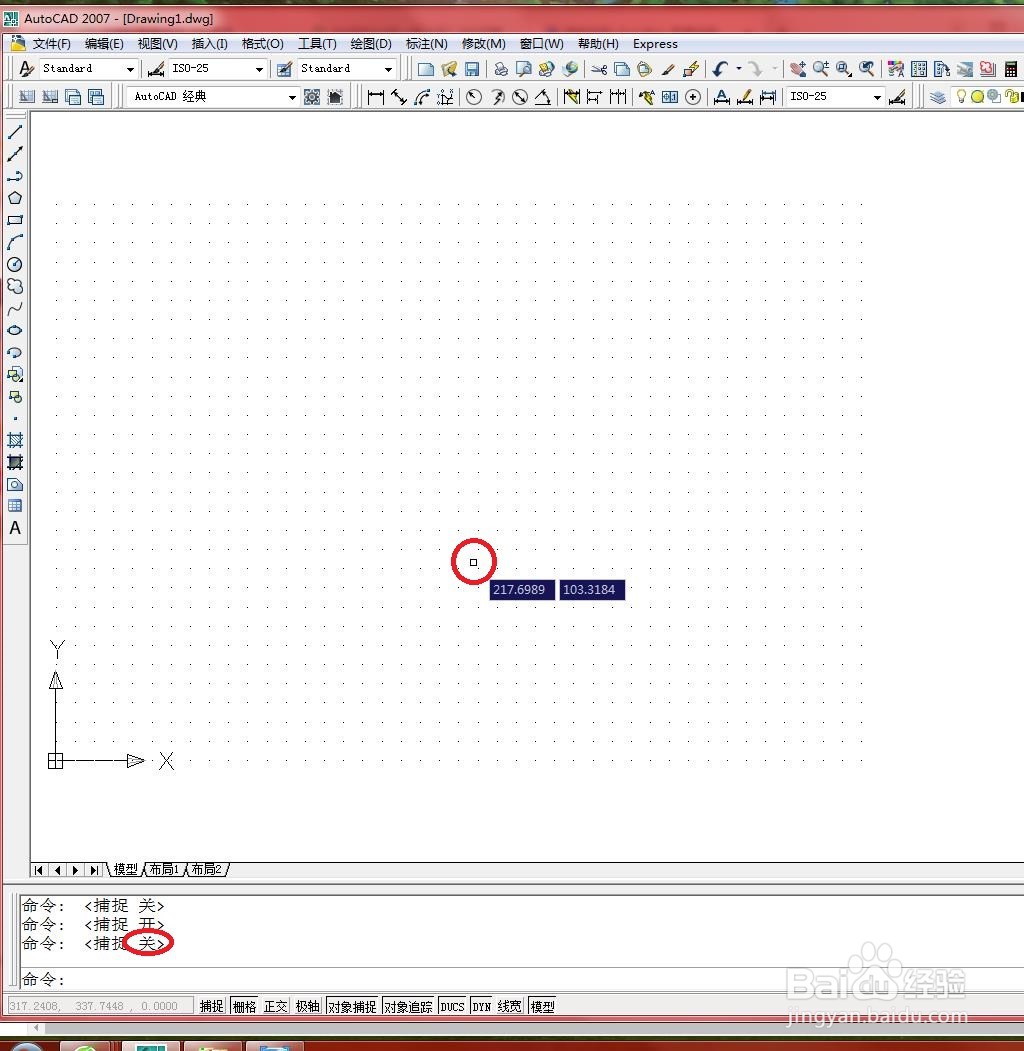Select the Rectangle draw tool

[15, 220]
